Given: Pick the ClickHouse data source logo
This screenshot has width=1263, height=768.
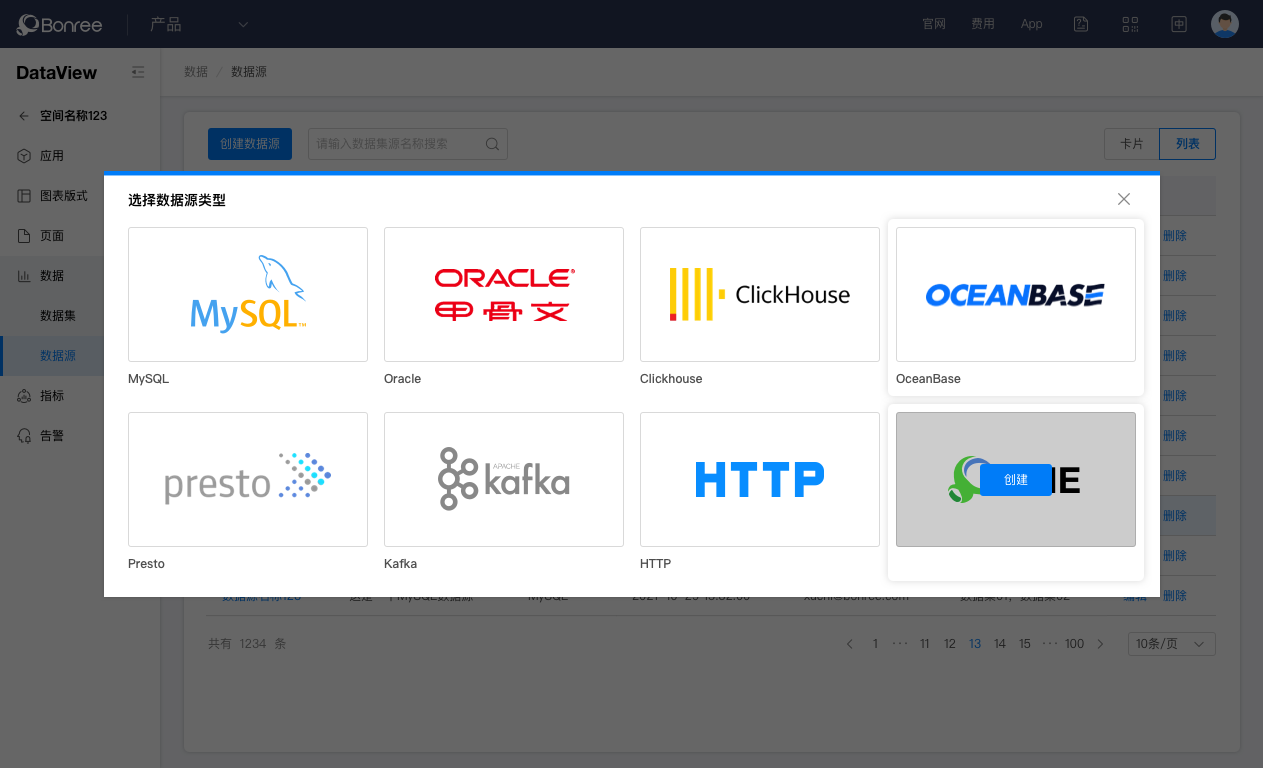Looking at the screenshot, I should pyautogui.click(x=759, y=294).
